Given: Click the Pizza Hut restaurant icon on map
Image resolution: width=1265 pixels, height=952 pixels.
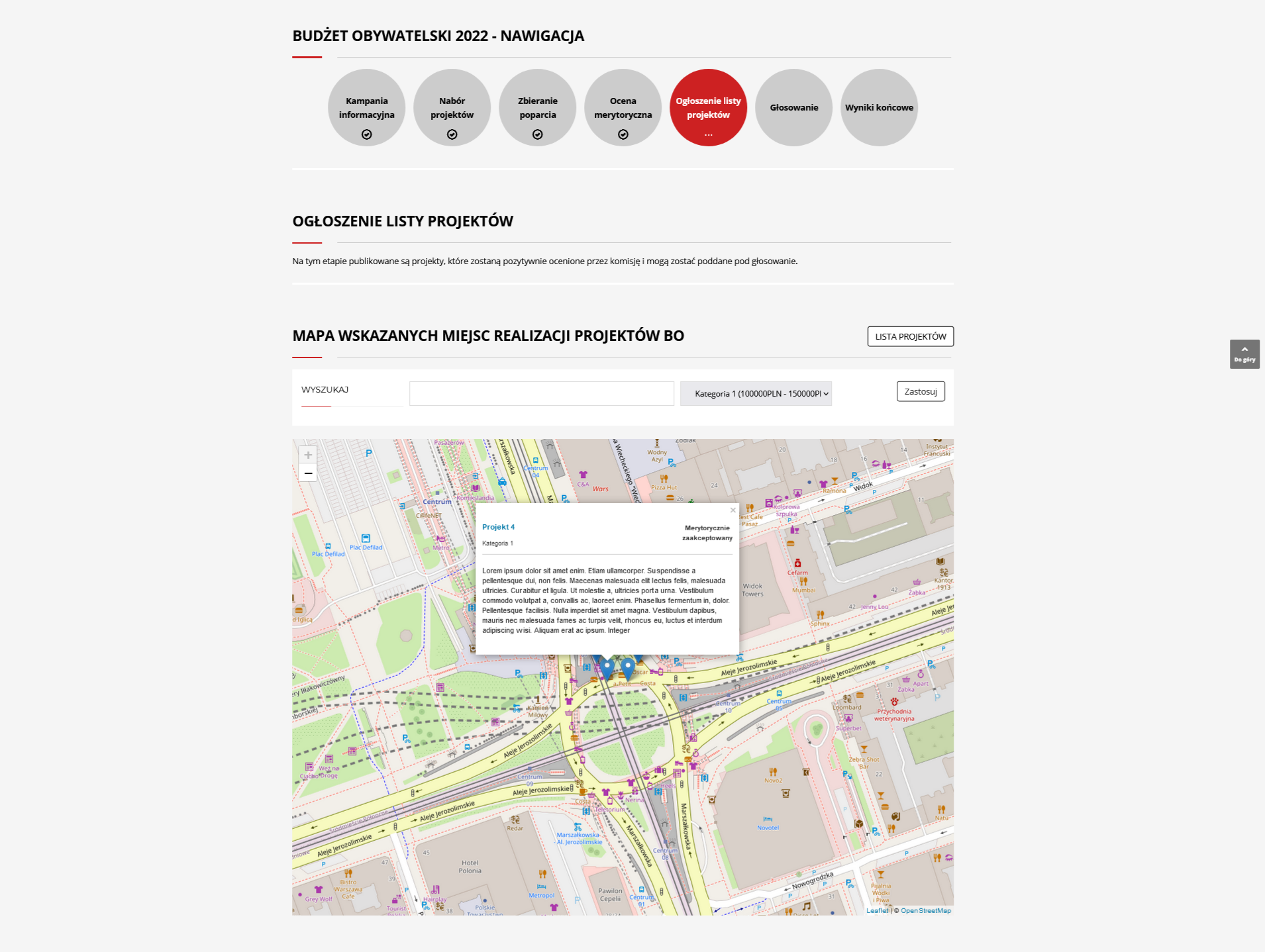Looking at the screenshot, I should pos(664,478).
